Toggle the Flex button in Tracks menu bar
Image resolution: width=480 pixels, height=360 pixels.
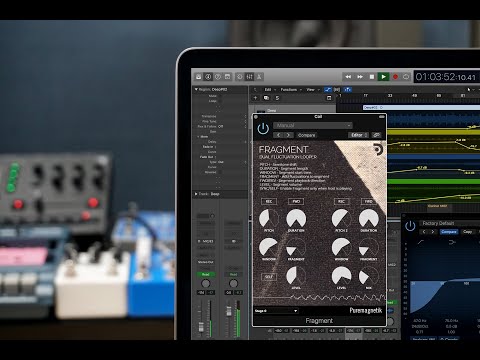click(337, 90)
